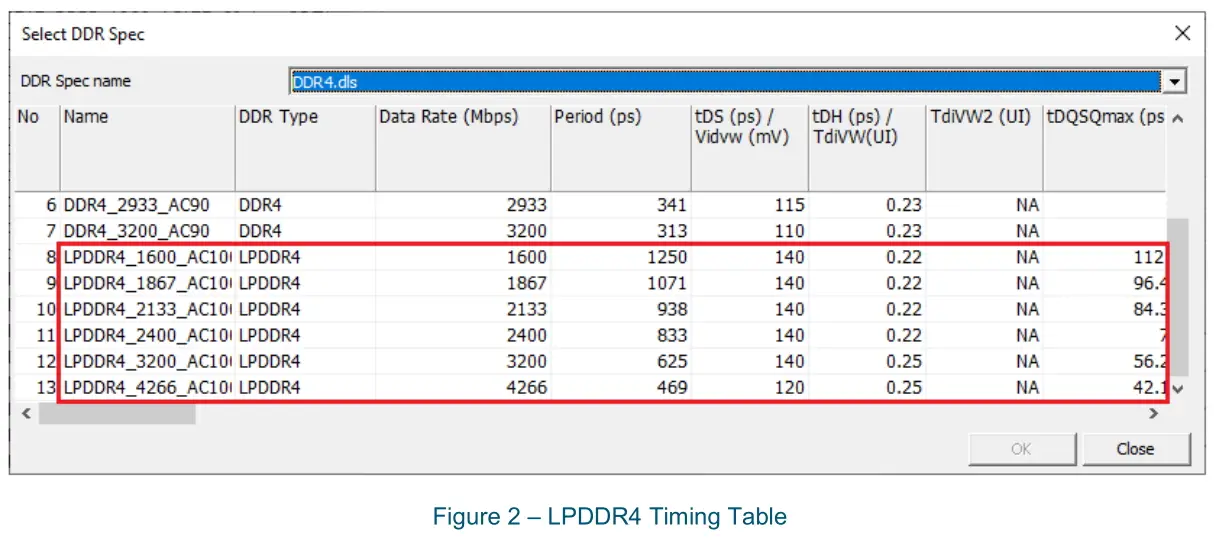1214x544 pixels.
Task: Click the DDR Type column header
Action: click(x=305, y=146)
